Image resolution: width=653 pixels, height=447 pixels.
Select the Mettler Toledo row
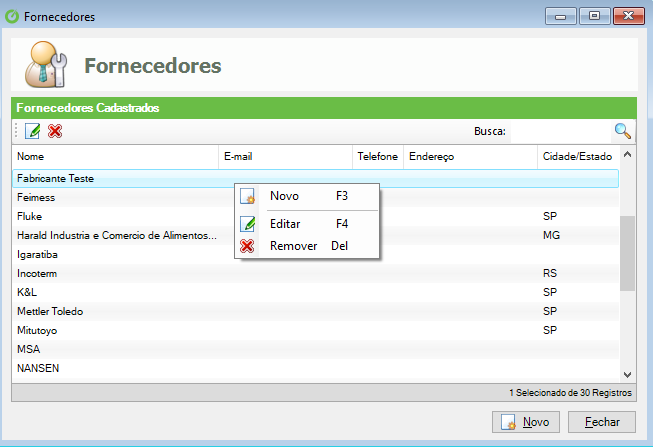(316, 312)
